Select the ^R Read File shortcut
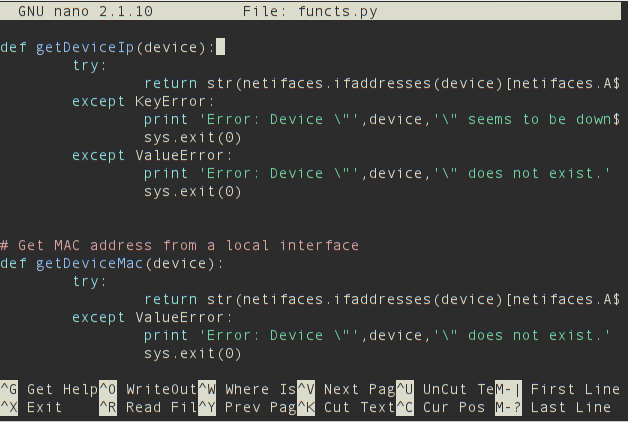 click(148, 407)
